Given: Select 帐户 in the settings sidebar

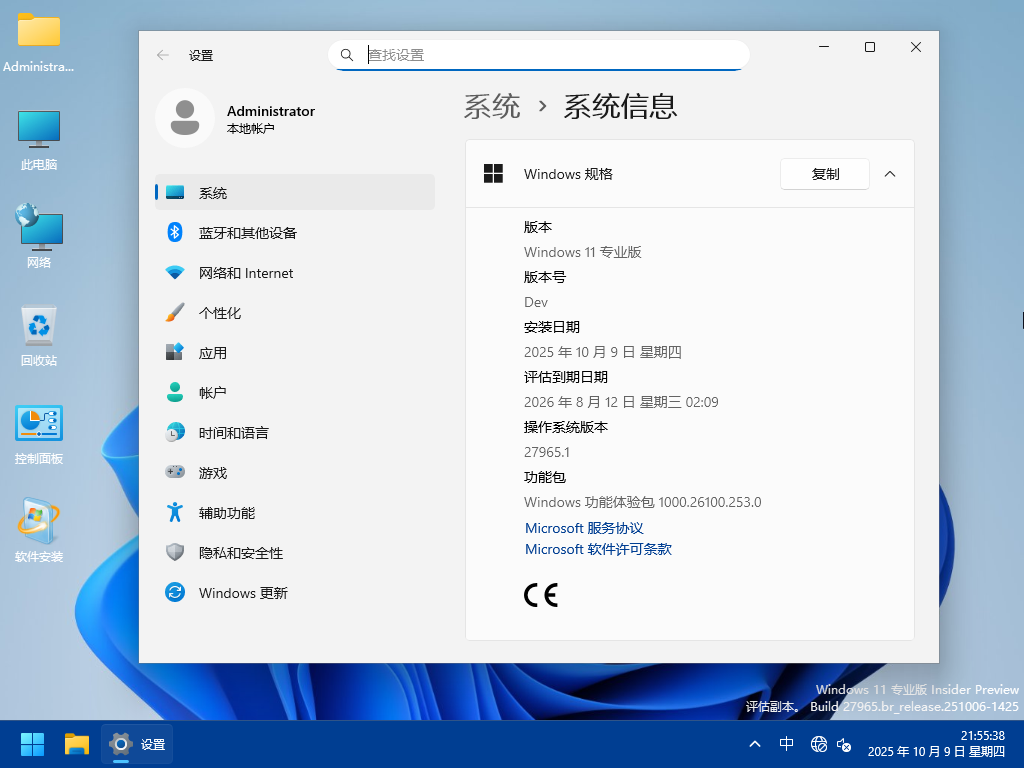Looking at the screenshot, I should click(212, 393).
